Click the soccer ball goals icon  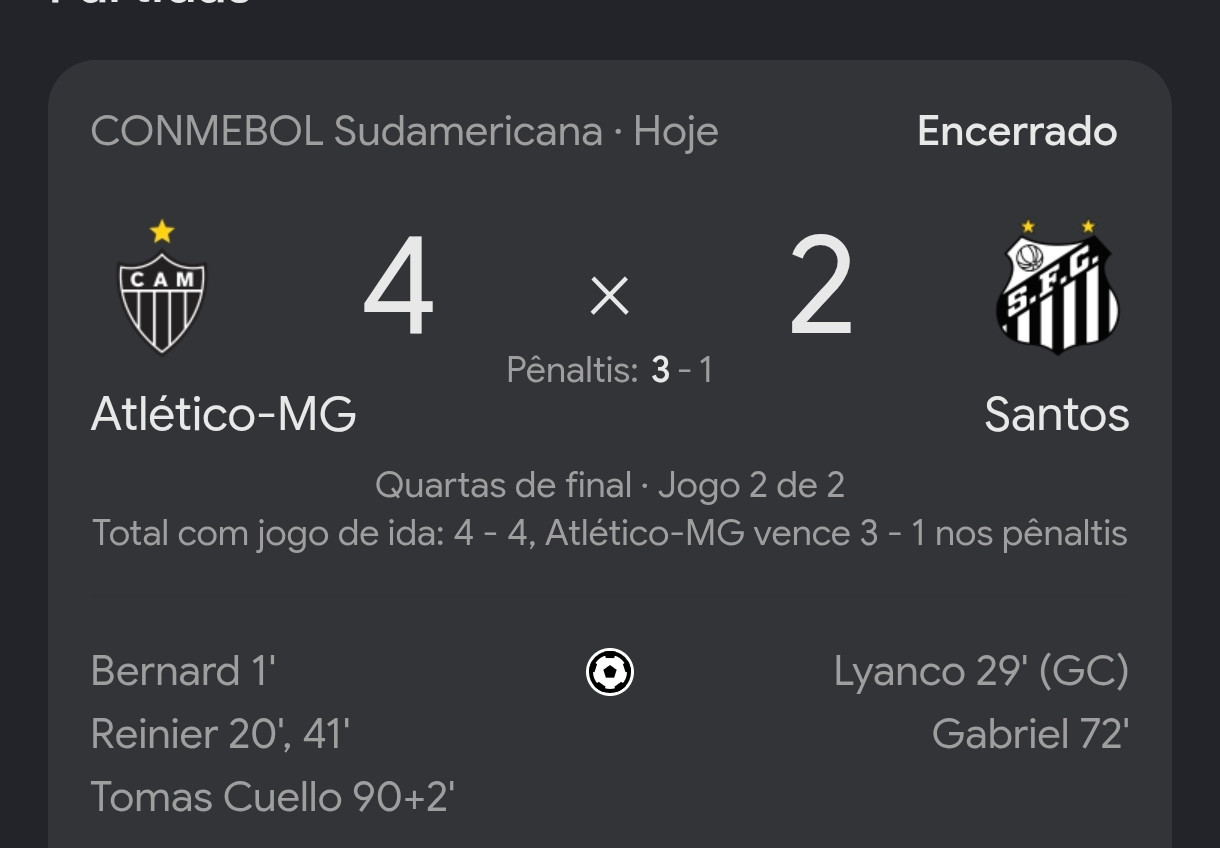pyautogui.click(x=610, y=672)
